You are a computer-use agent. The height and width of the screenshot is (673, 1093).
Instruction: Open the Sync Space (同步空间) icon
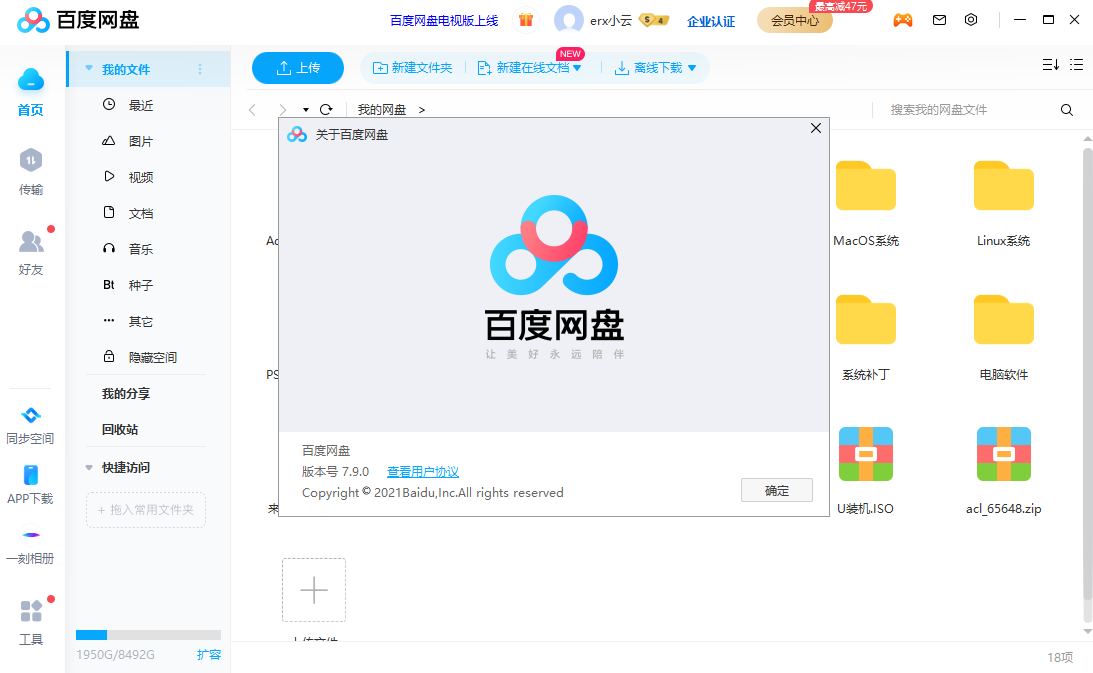(31, 416)
